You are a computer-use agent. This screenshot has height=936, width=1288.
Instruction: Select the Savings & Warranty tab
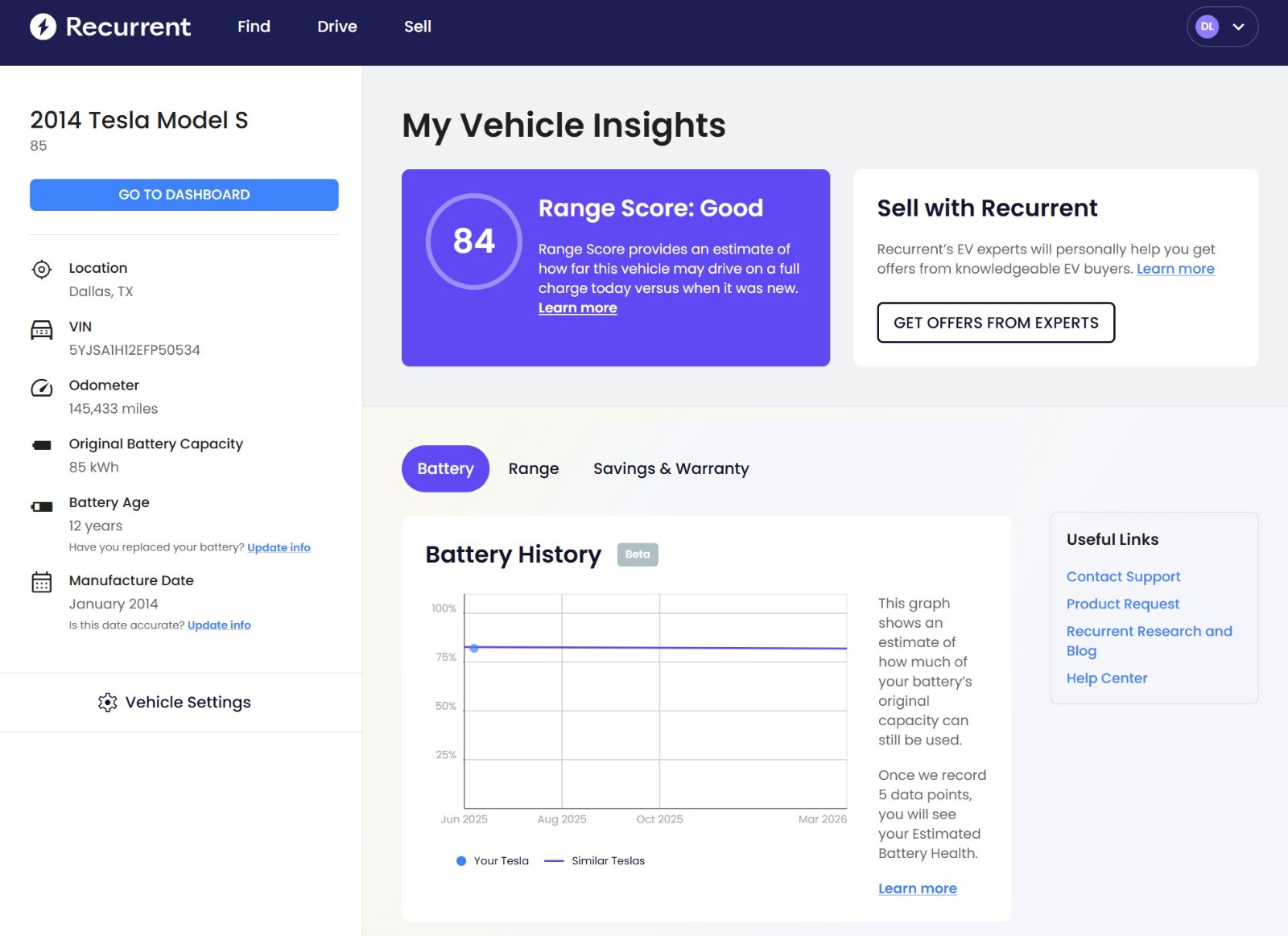pyautogui.click(x=671, y=468)
